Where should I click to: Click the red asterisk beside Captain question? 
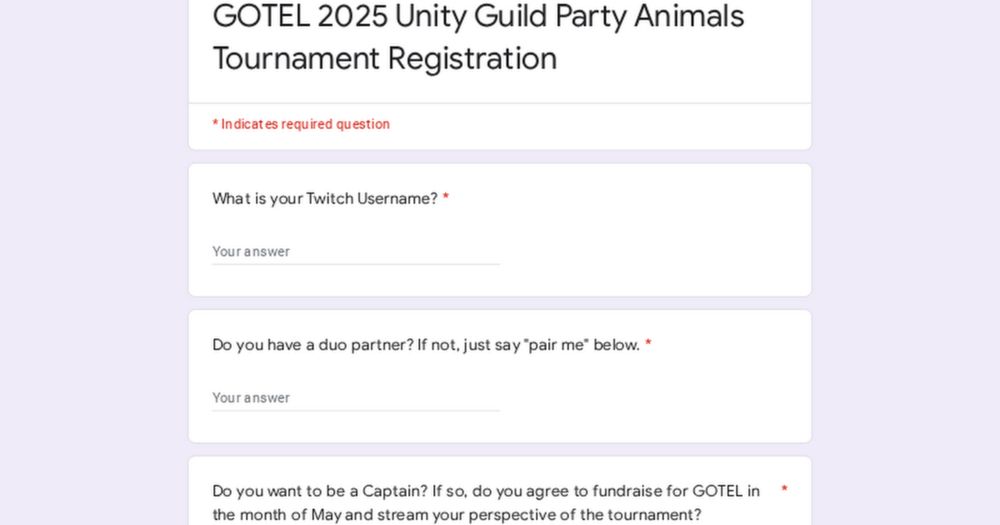coord(784,489)
